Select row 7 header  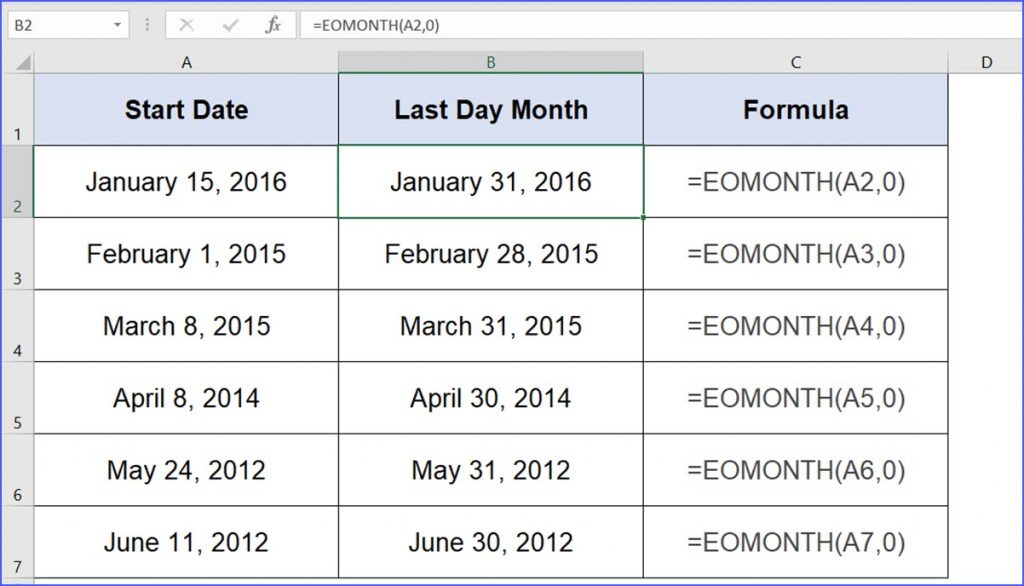(x=17, y=542)
